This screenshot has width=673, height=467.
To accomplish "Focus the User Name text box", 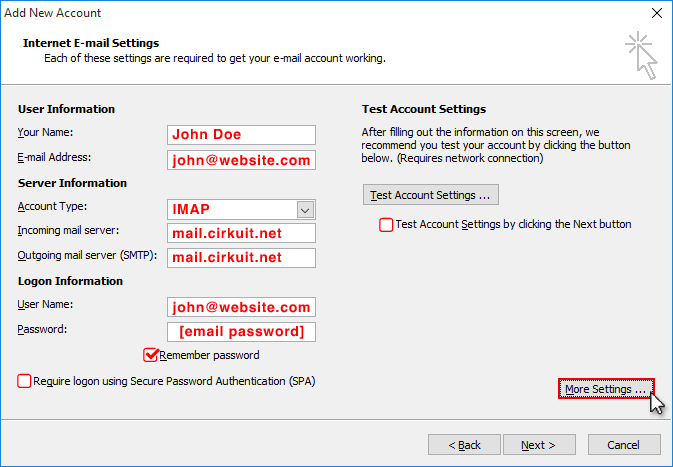I will click(241, 307).
